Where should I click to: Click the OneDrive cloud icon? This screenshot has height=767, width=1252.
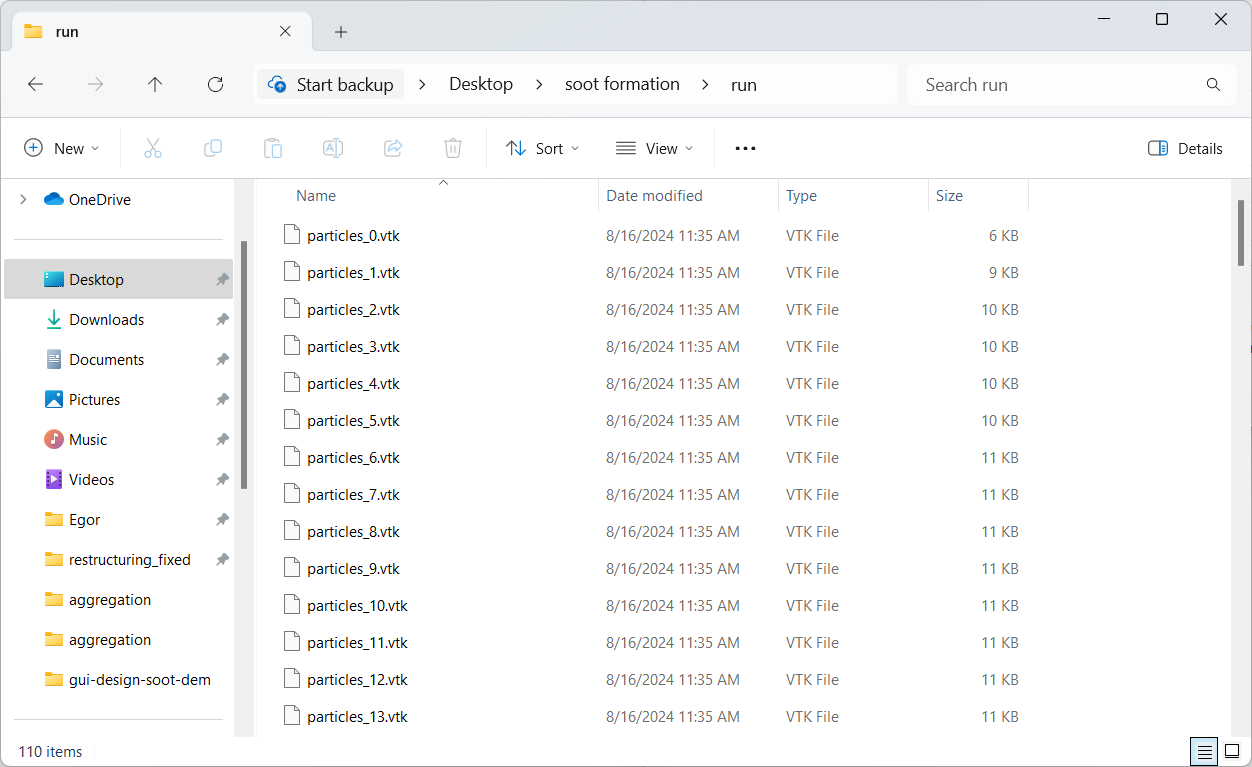(54, 199)
